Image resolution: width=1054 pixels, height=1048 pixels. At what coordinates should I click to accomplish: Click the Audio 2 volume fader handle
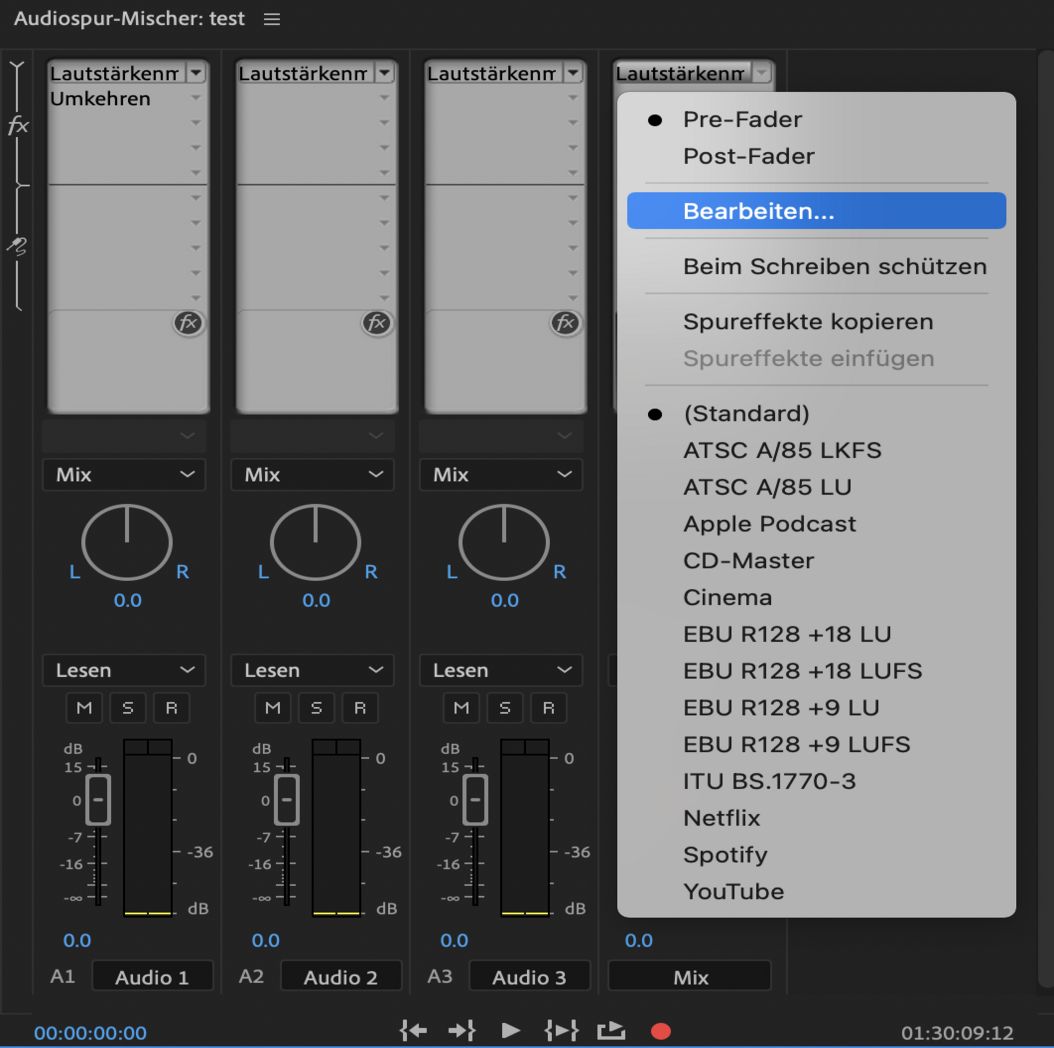287,800
